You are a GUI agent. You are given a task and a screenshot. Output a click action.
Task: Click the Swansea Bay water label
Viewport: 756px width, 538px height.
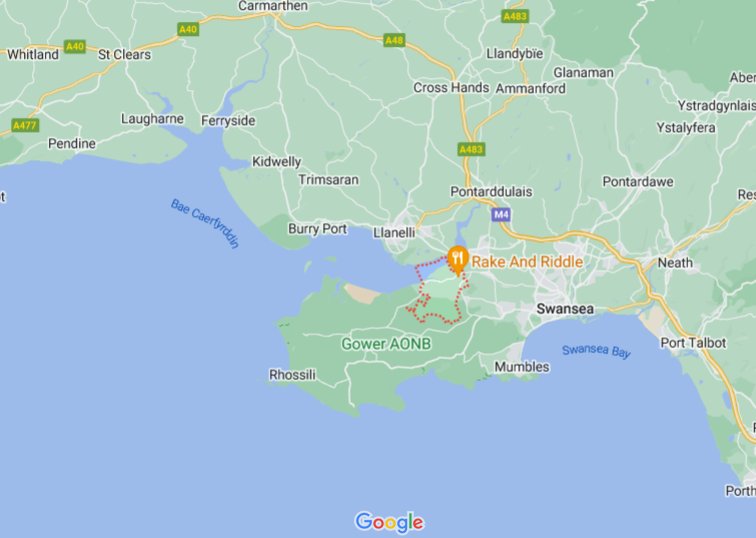[x=596, y=350]
